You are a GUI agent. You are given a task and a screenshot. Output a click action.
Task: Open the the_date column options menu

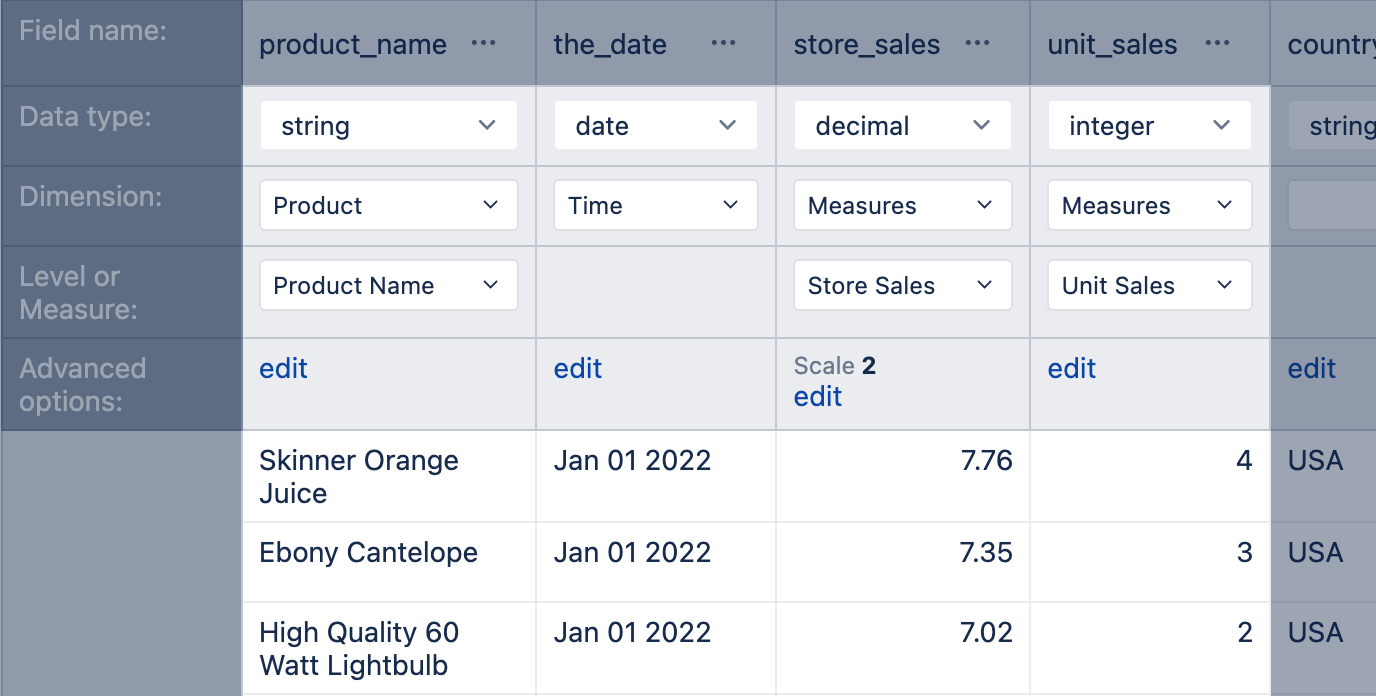coord(723,43)
